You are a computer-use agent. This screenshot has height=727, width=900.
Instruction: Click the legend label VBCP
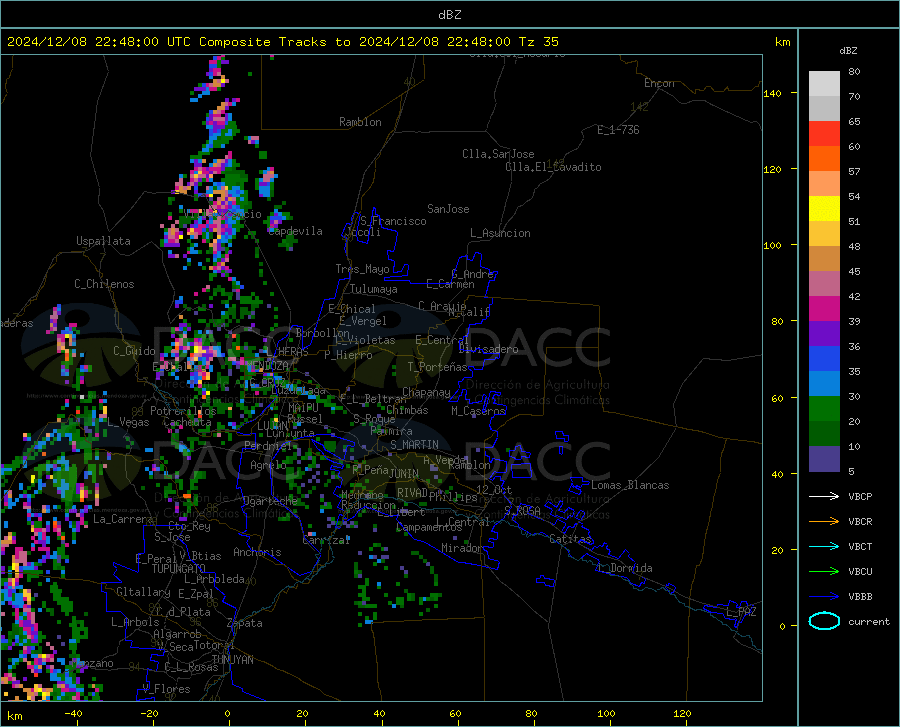(x=860, y=496)
